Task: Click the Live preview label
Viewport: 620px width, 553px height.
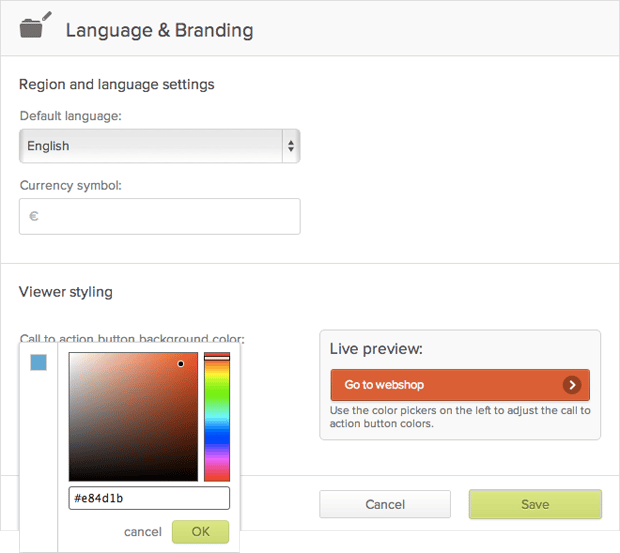Action: 376,349
